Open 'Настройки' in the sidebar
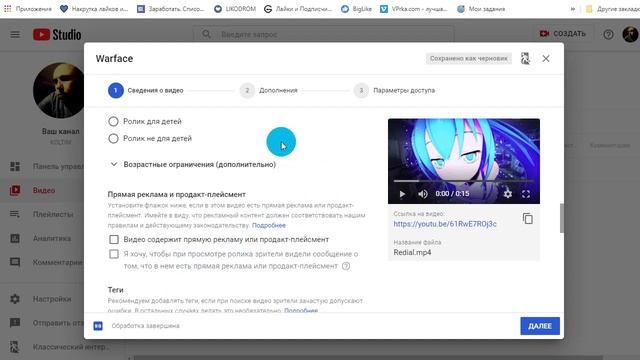This screenshot has height=360, width=640. [x=42, y=299]
